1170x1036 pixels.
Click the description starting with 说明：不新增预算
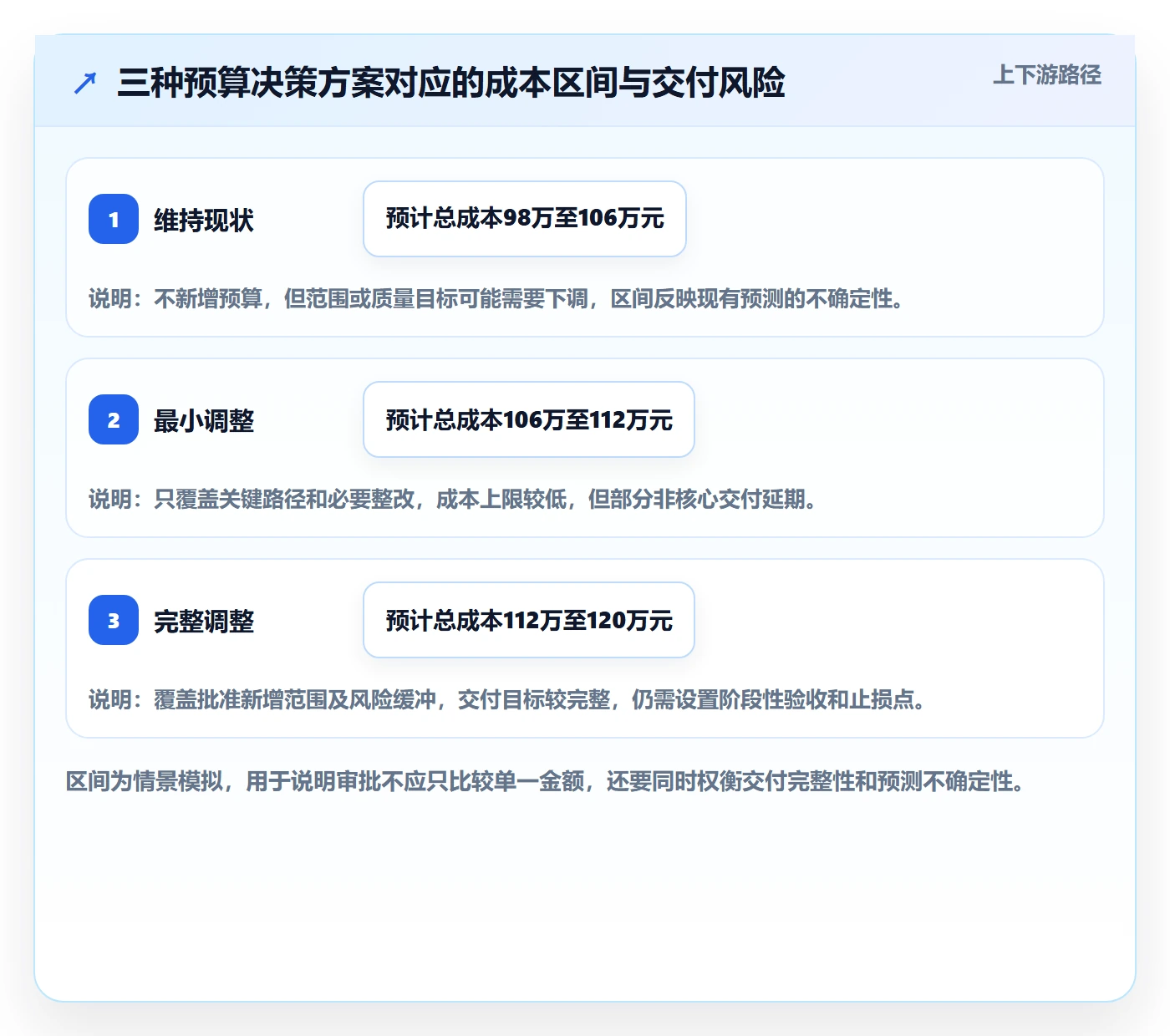[x=496, y=299]
